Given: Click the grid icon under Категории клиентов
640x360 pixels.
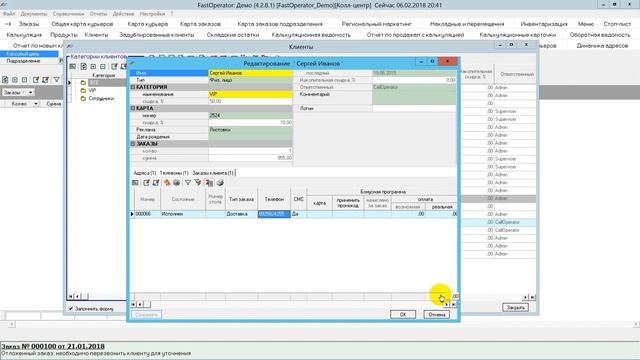Looking at the screenshot, I should click(x=73, y=67).
